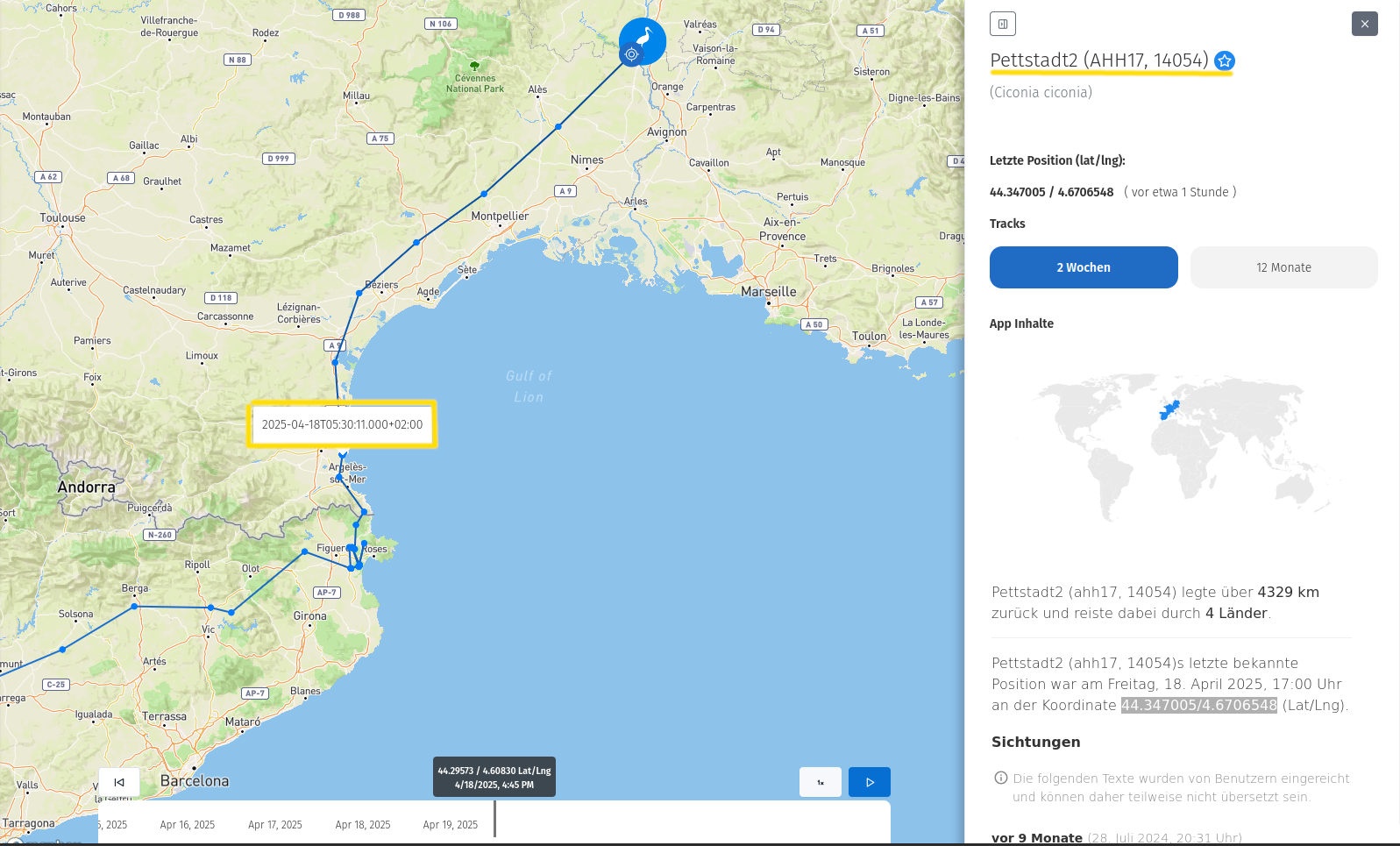Click the track point near Béziers
Image resolution: width=1400 pixels, height=846 pixels.
(x=359, y=293)
